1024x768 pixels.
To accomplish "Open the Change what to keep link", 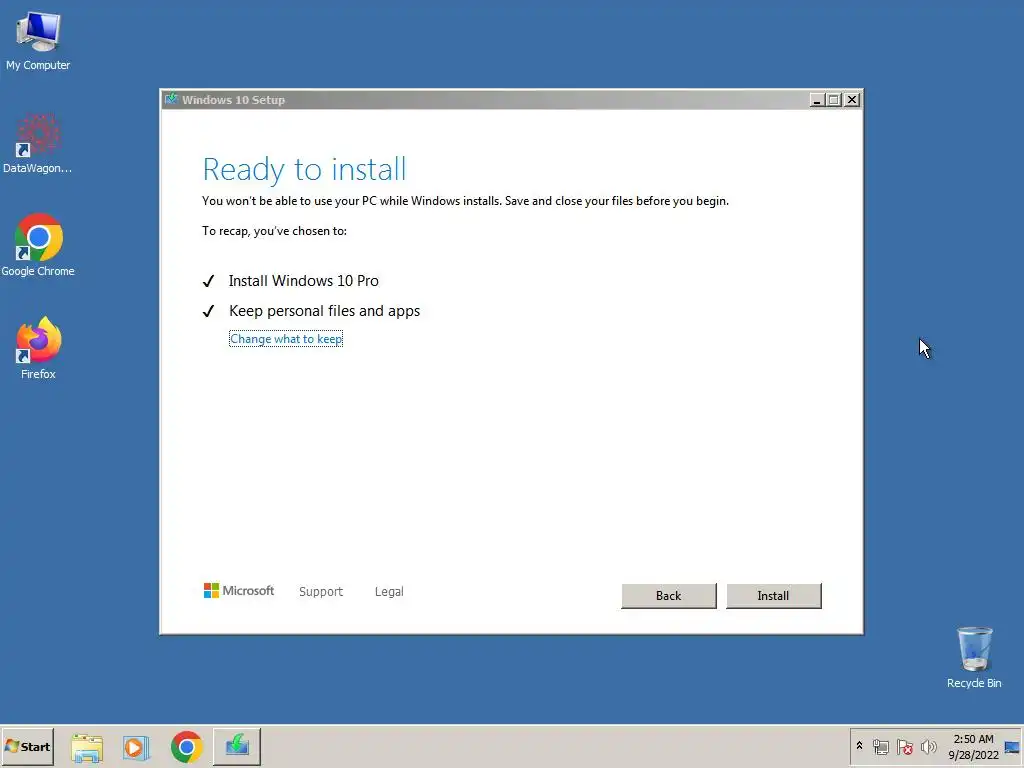I will (x=286, y=339).
